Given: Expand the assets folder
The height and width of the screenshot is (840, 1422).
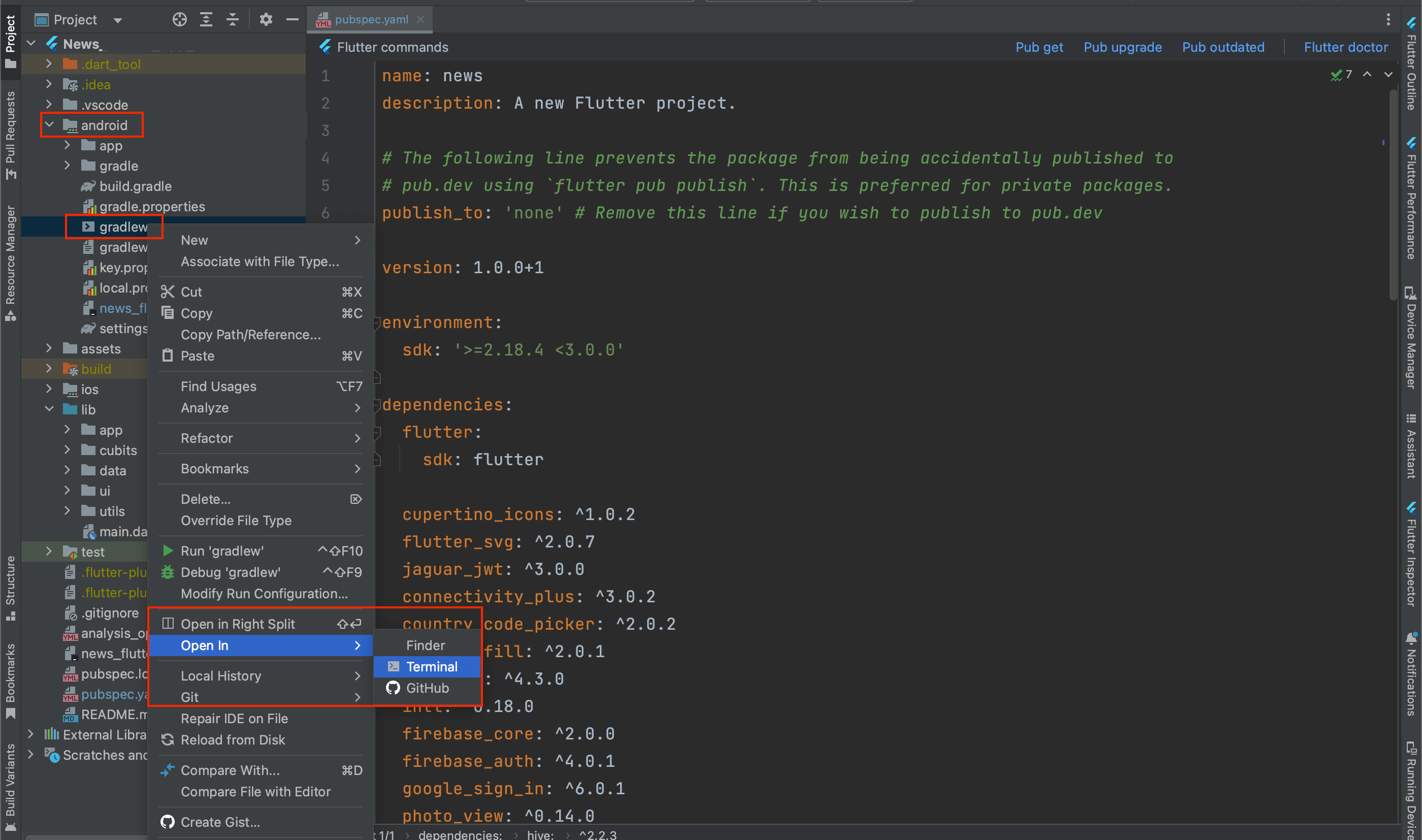Looking at the screenshot, I should tap(49, 349).
